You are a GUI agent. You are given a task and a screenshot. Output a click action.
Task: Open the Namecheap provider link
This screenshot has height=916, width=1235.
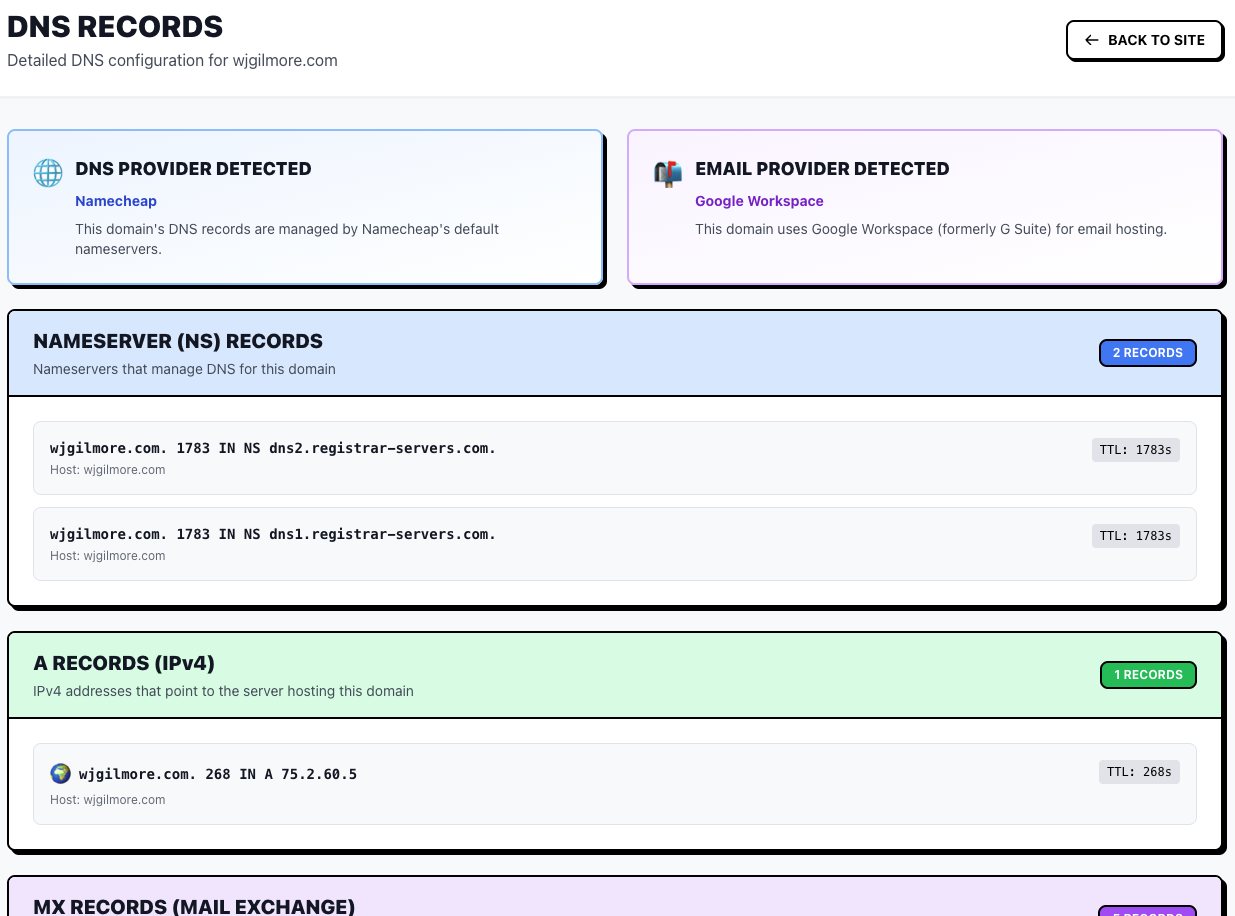click(116, 201)
